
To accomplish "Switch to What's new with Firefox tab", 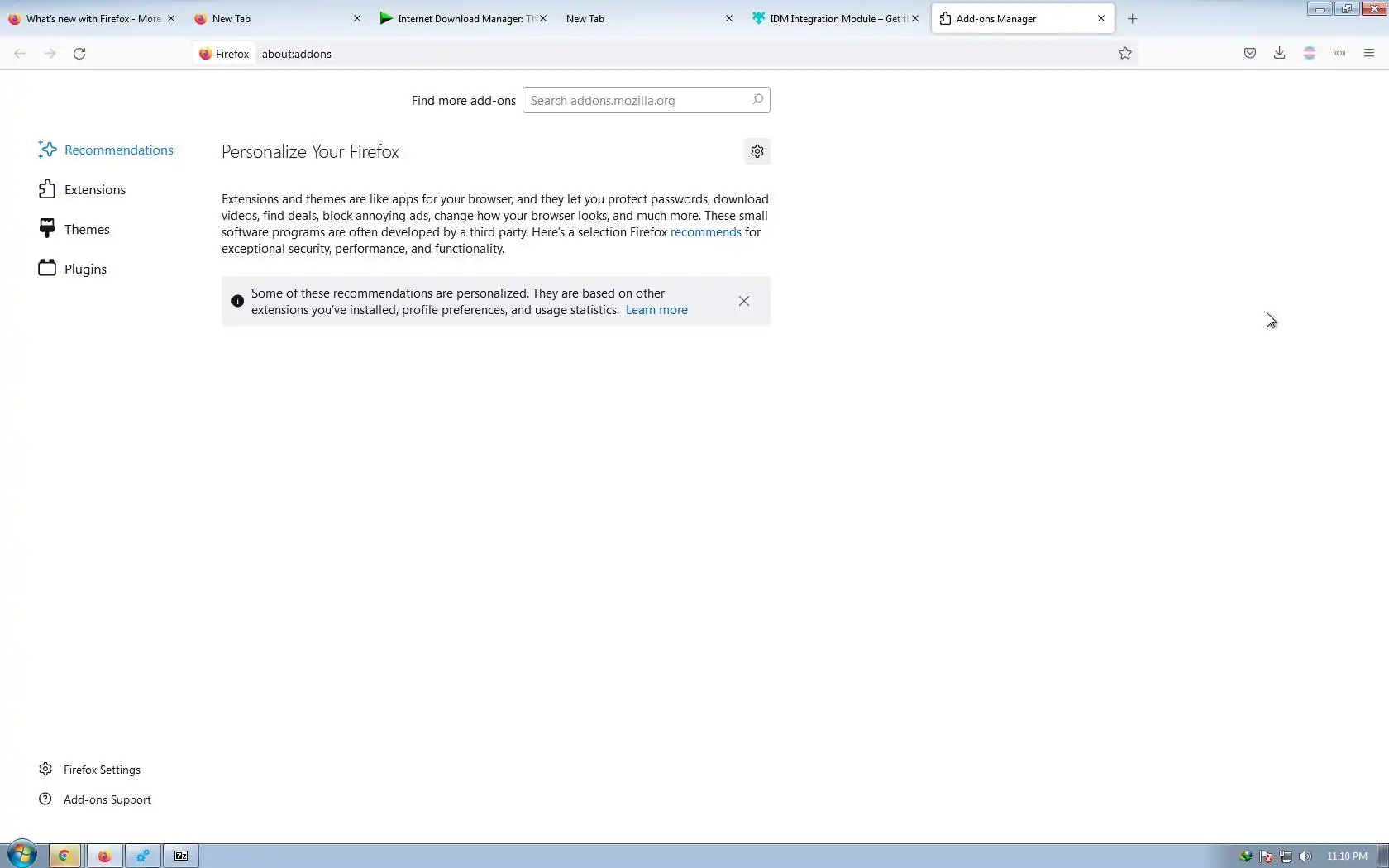I will (x=92, y=18).
